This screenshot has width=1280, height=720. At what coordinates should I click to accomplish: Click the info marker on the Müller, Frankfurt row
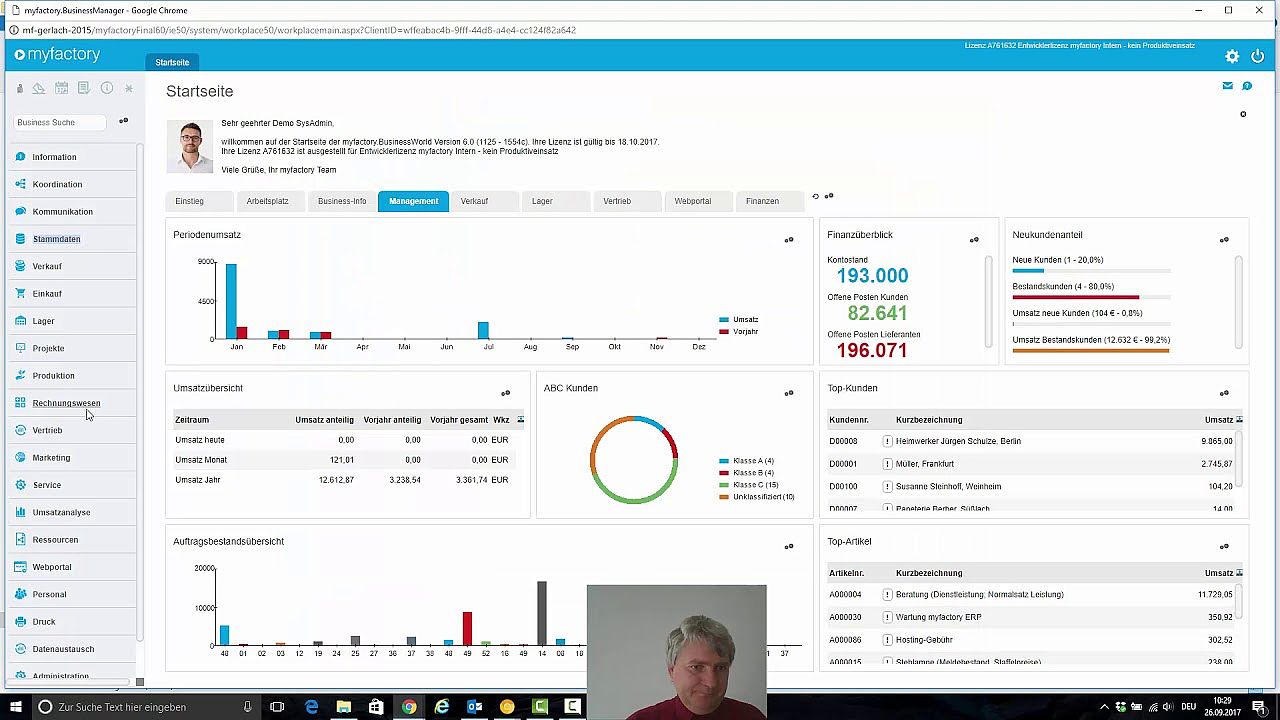(x=887, y=464)
